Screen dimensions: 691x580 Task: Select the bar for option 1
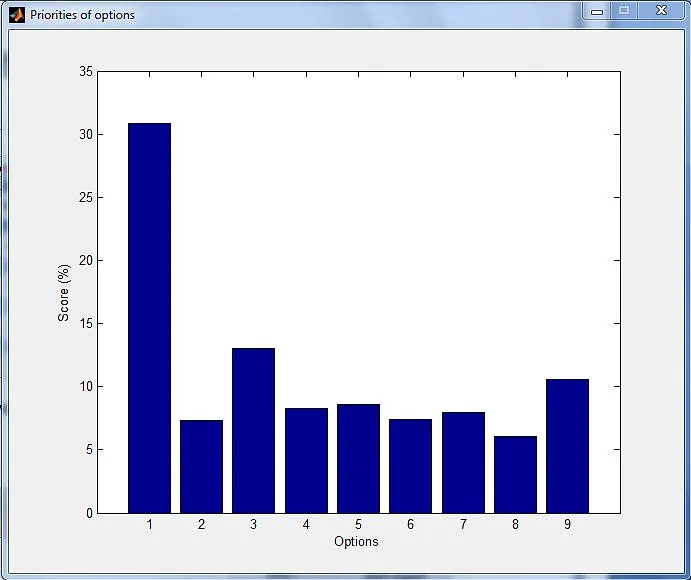pyautogui.click(x=149, y=318)
